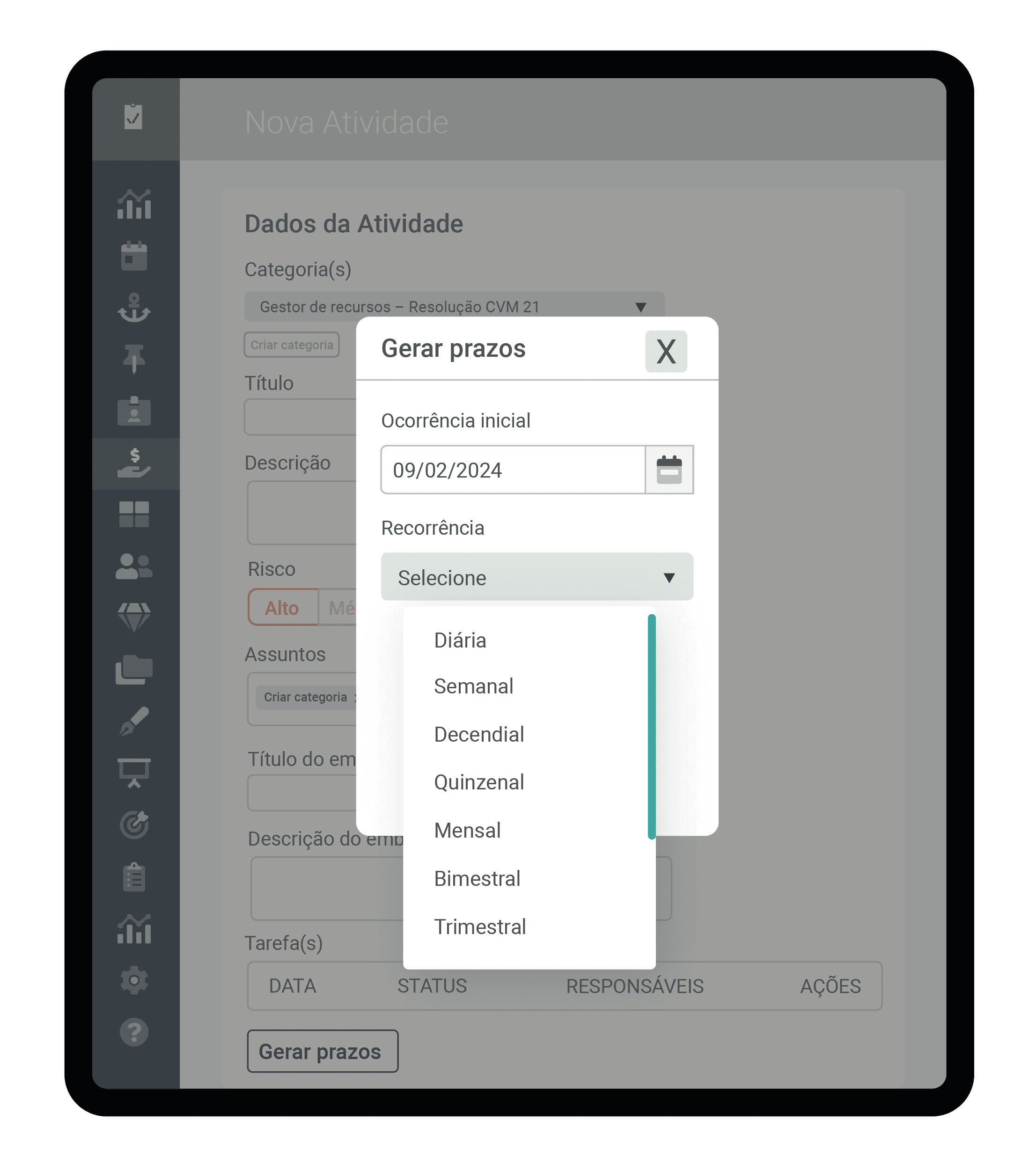Open the help question mark icon
Screen dimensions: 1036x1171
click(x=134, y=1032)
